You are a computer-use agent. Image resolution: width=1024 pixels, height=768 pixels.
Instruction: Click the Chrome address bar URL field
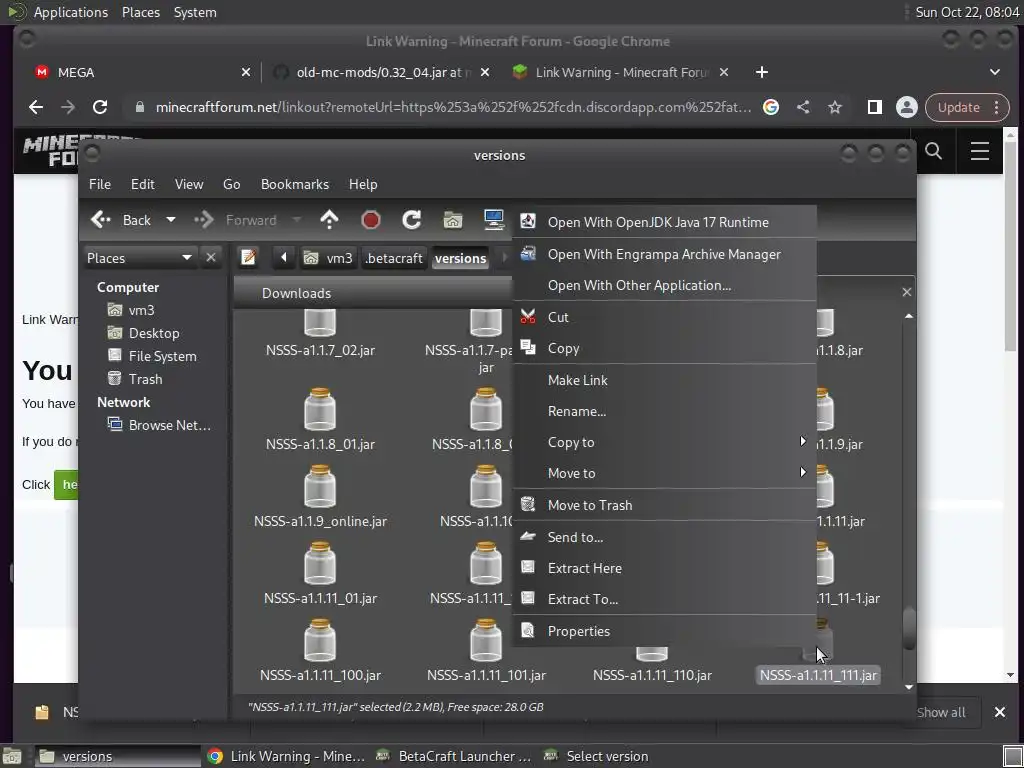(453, 107)
